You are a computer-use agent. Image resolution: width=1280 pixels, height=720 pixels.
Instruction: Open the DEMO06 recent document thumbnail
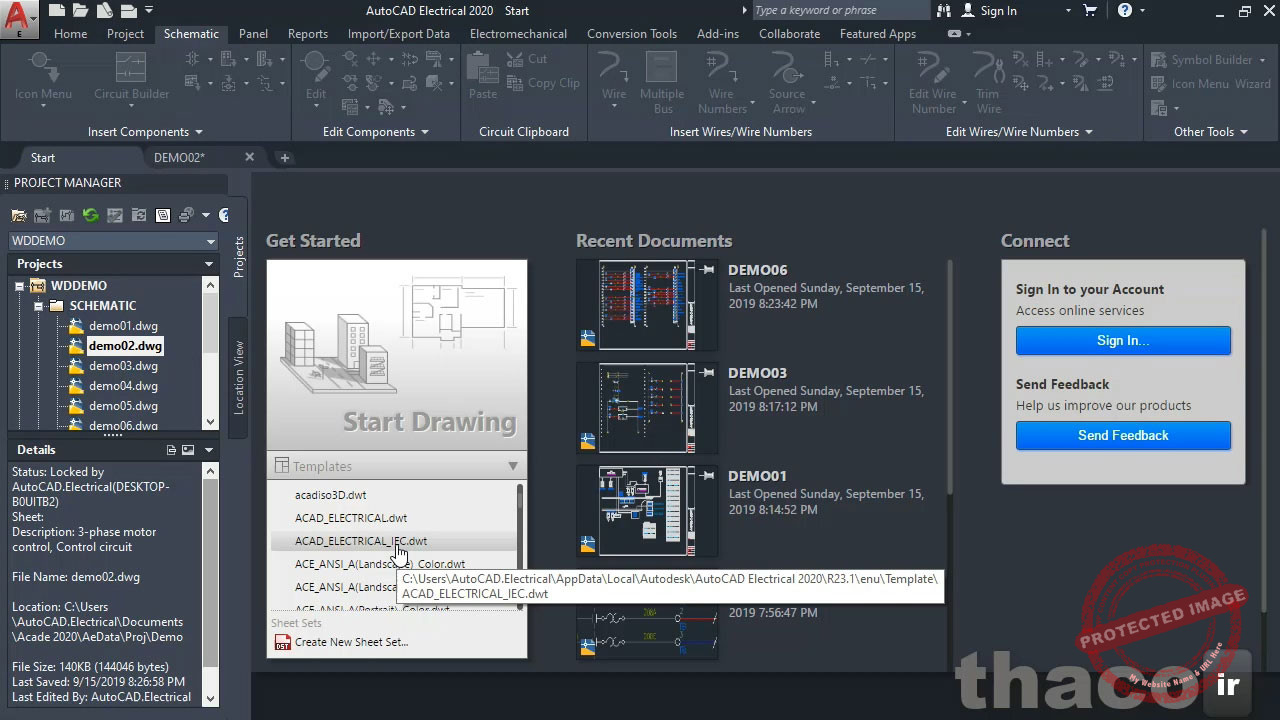(646, 304)
